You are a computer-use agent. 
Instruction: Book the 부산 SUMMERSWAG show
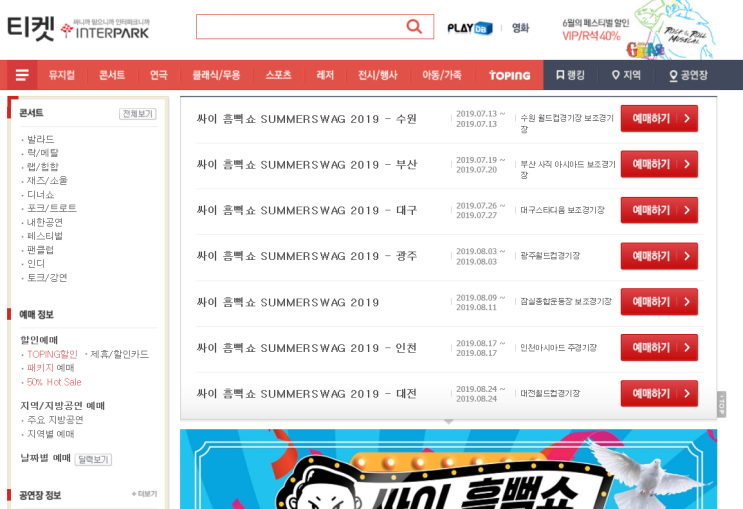point(659,164)
